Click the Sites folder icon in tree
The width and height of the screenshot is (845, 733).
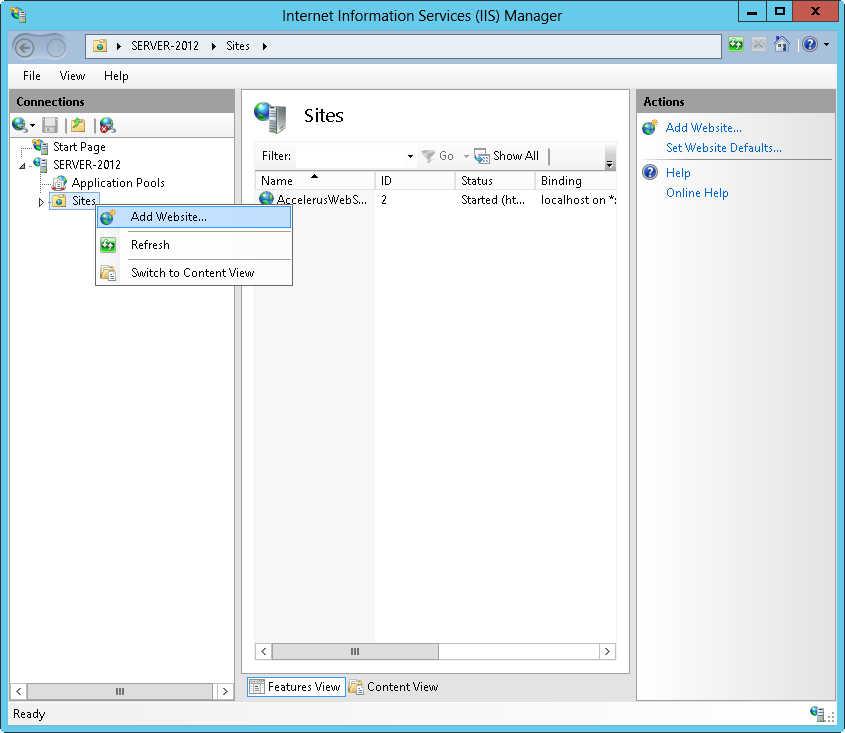tap(59, 201)
